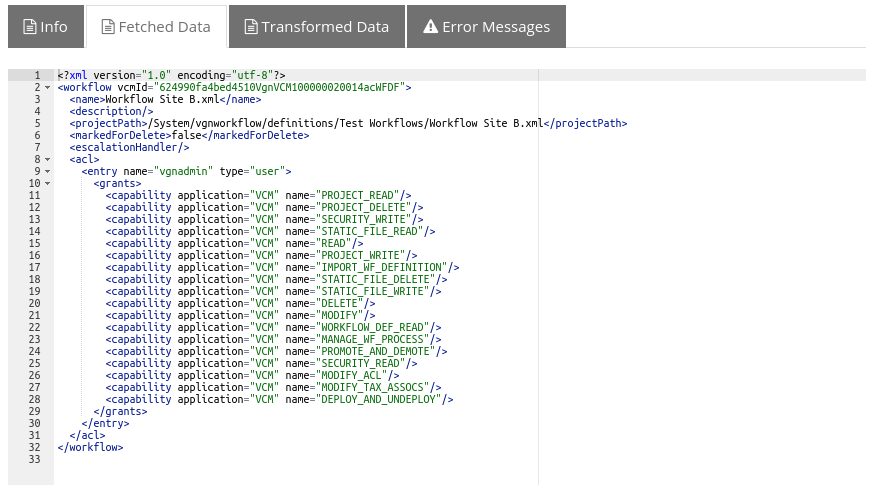Click the vcmId value 624990fa4bed4510VgnVCM100000020014acWFDF
The height and width of the screenshot is (485, 879).
(279, 87)
